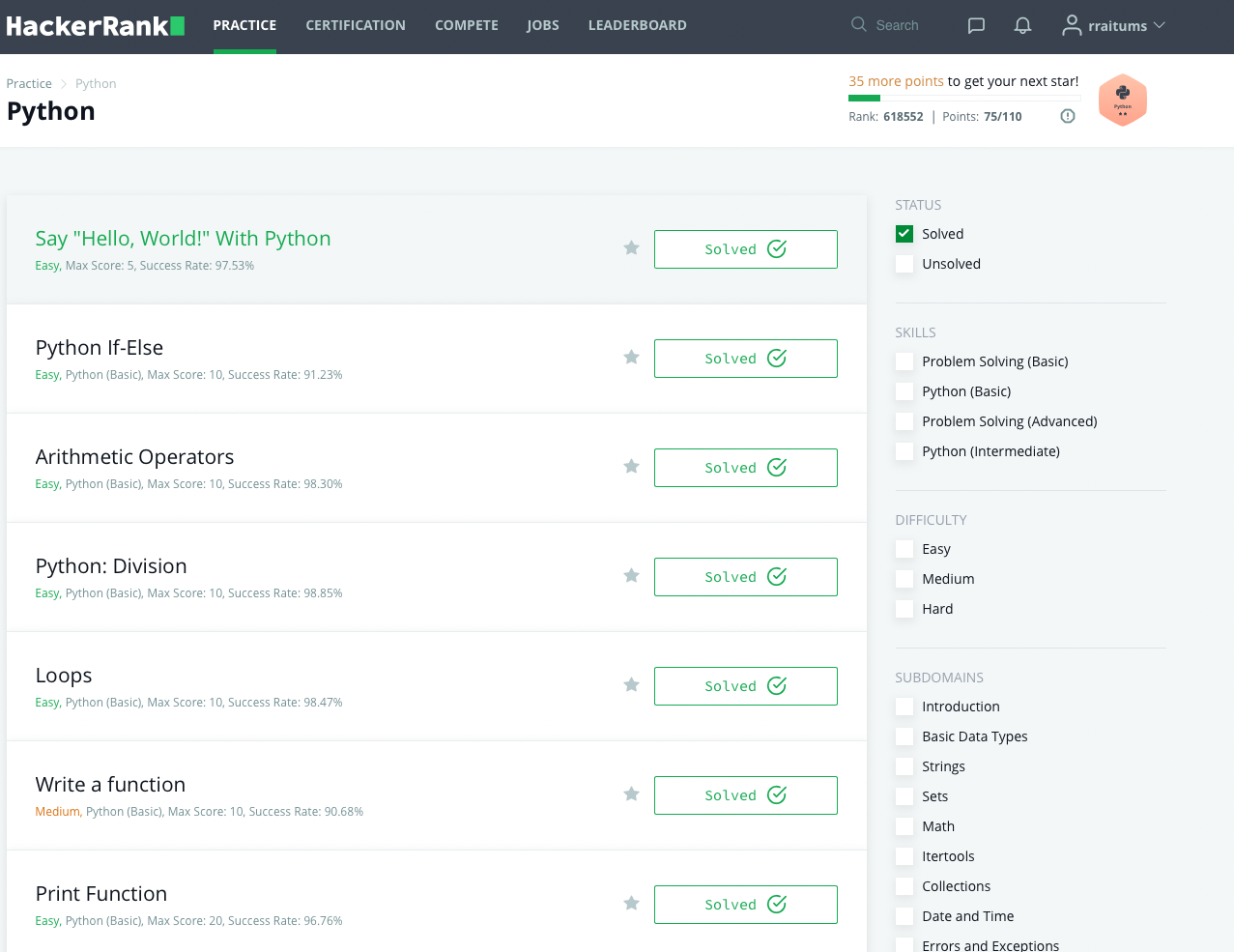The height and width of the screenshot is (952, 1234).
Task: Open the Practice tab
Action: (244, 26)
